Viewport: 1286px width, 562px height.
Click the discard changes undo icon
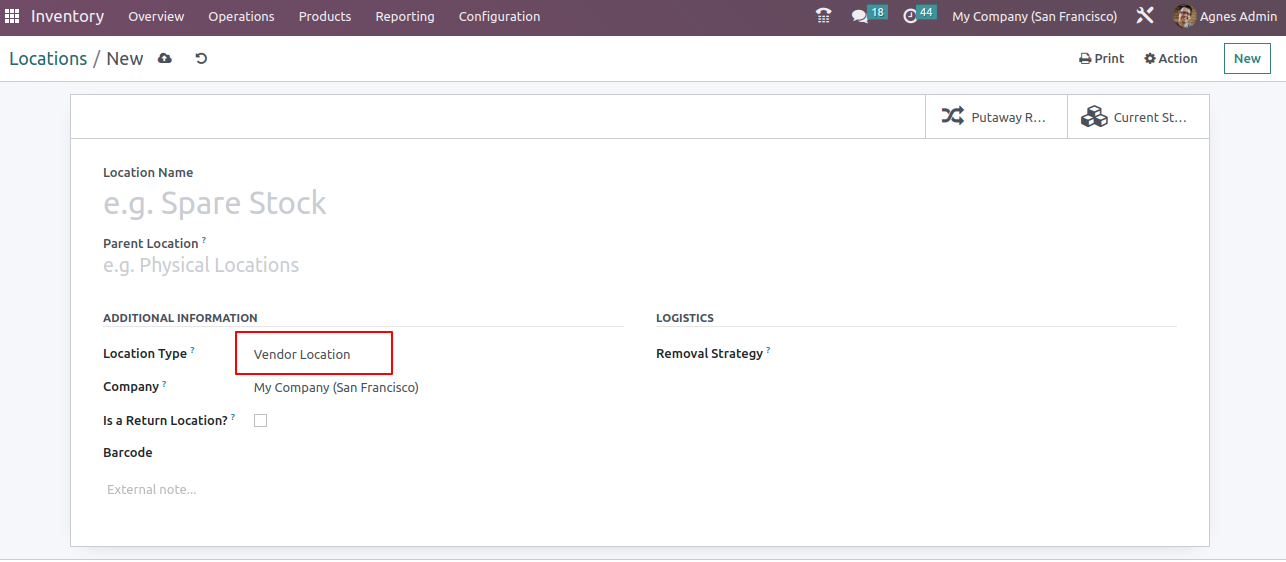pos(201,59)
